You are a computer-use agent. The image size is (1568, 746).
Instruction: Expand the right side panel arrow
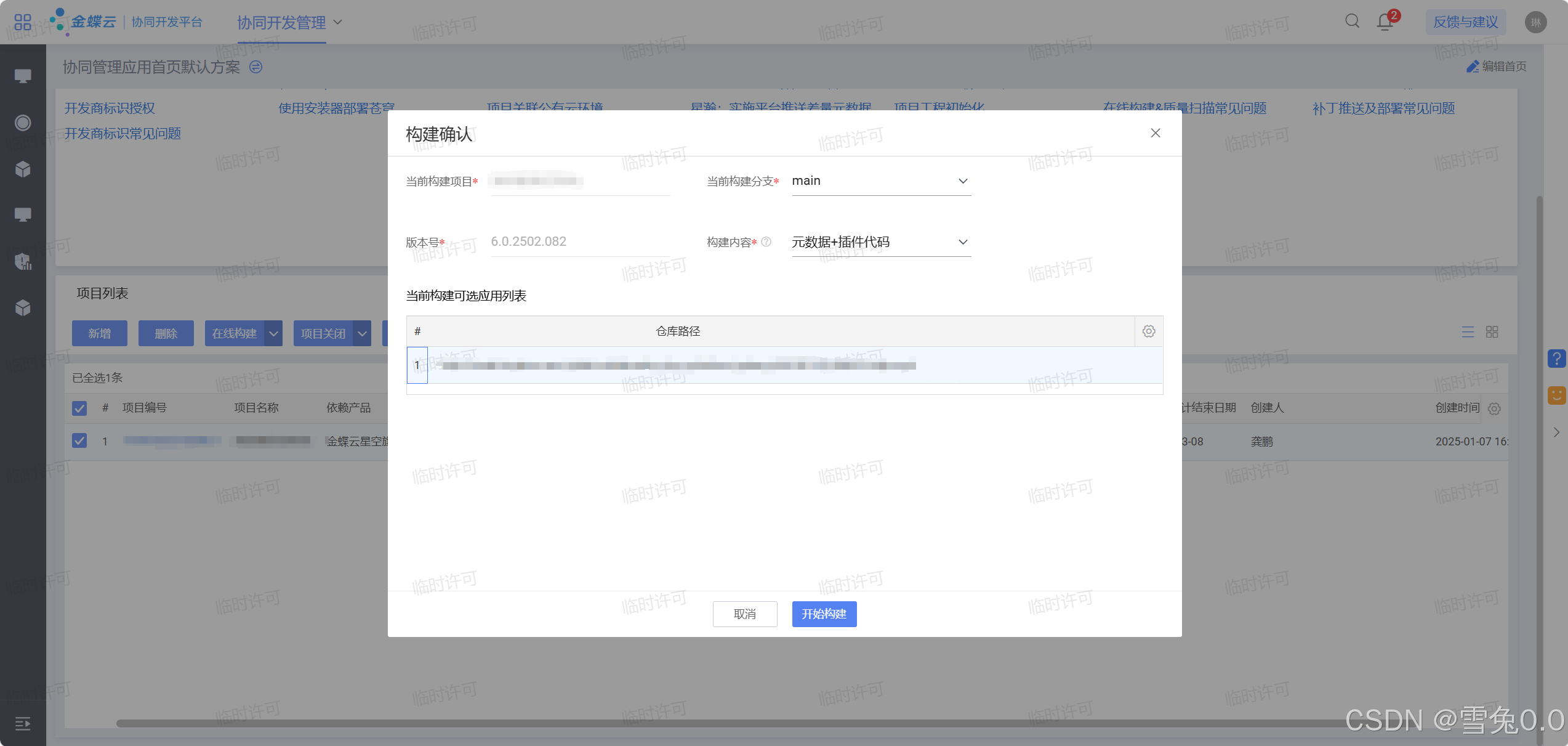1556,432
